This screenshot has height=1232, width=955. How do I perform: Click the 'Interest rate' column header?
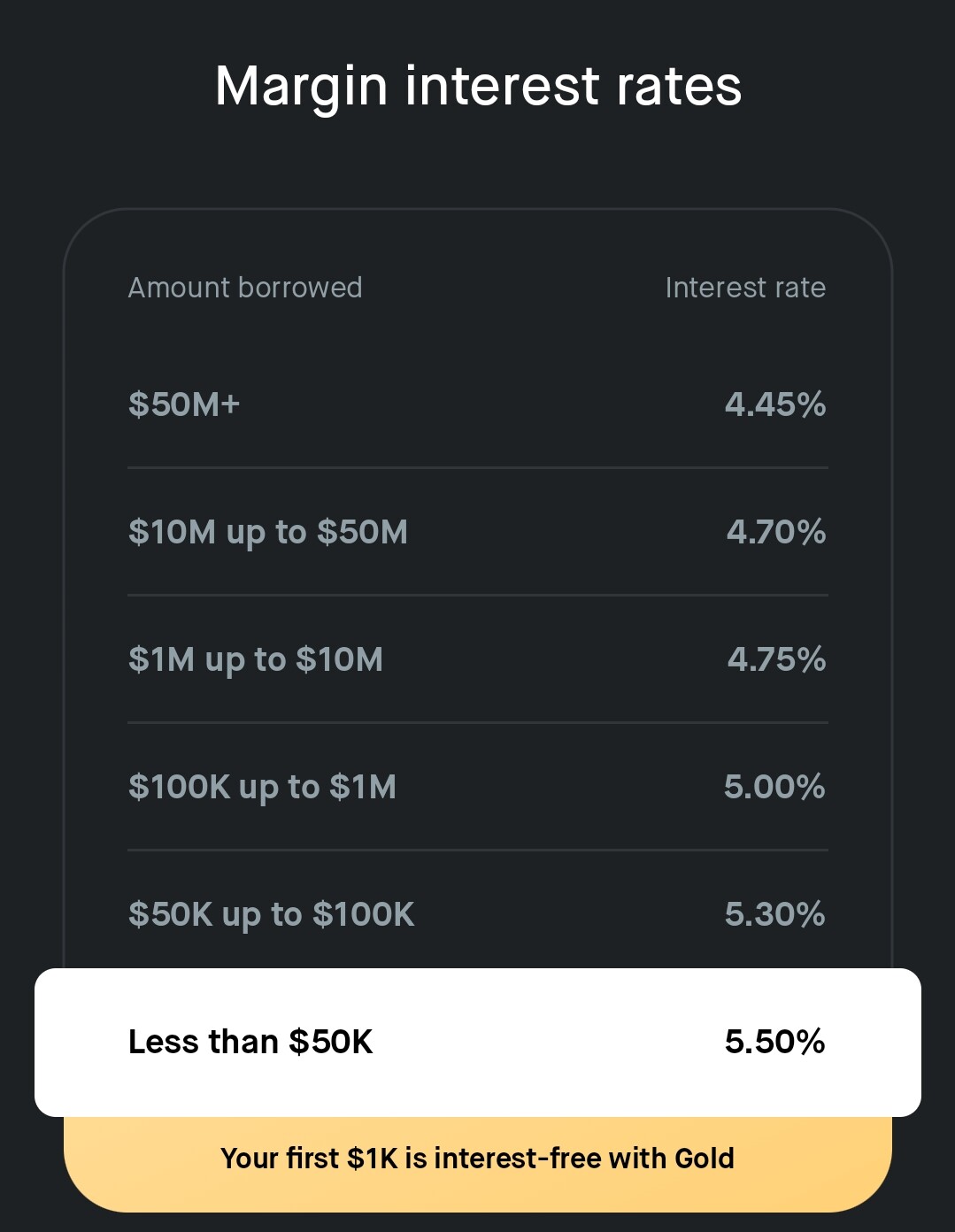(x=745, y=288)
